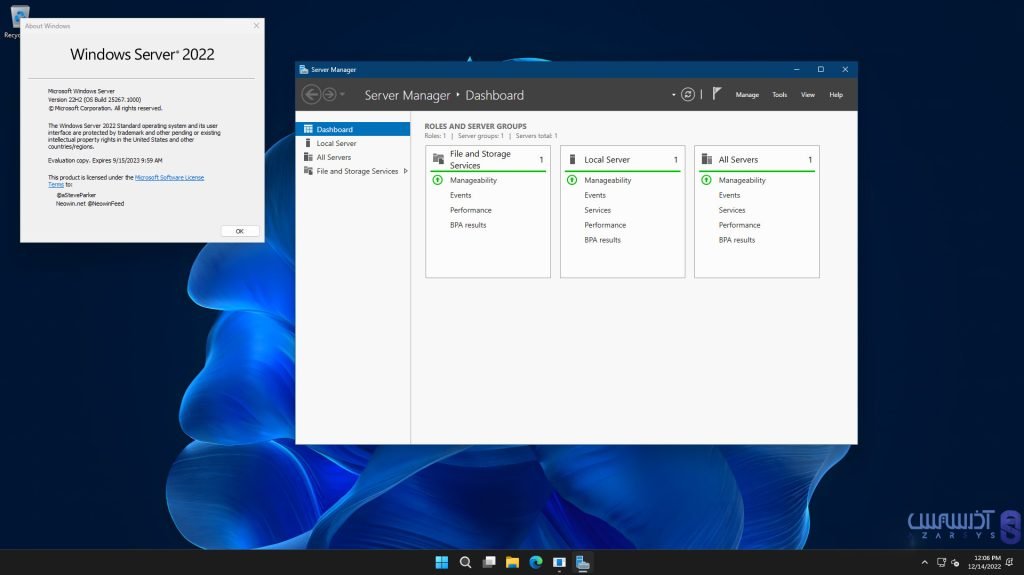Click the Server Manager back arrow
1024x575 pixels.
(x=310, y=94)
